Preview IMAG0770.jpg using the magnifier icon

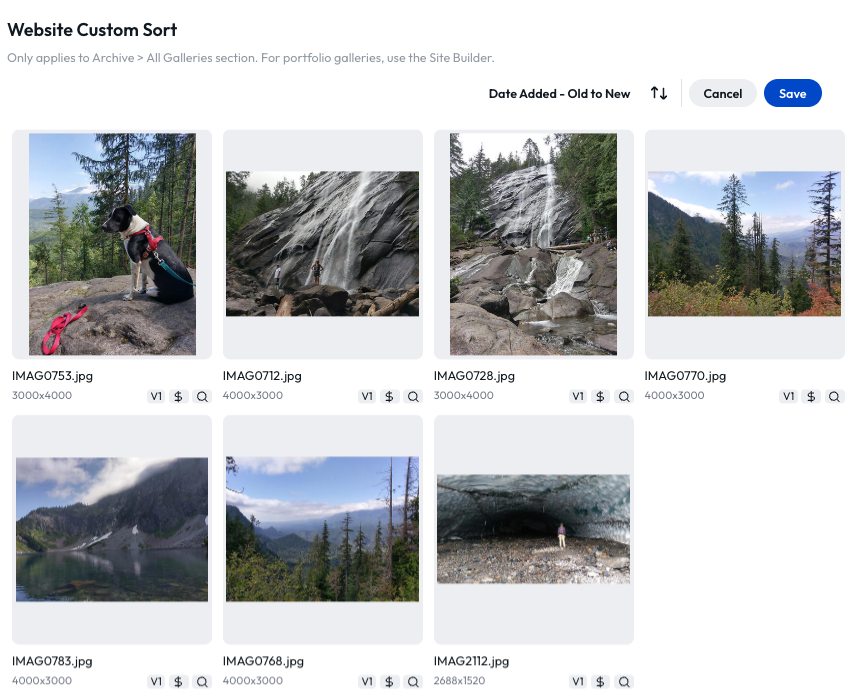835,396
